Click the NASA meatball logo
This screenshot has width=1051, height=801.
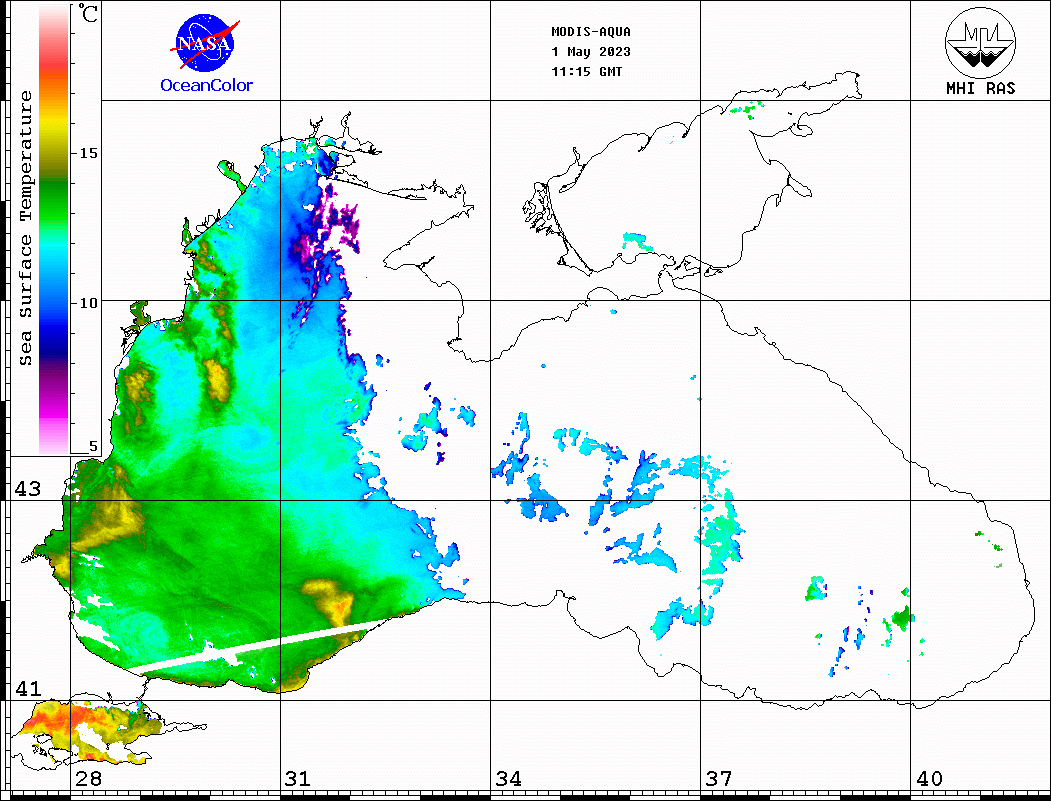[x=204, y=44]
